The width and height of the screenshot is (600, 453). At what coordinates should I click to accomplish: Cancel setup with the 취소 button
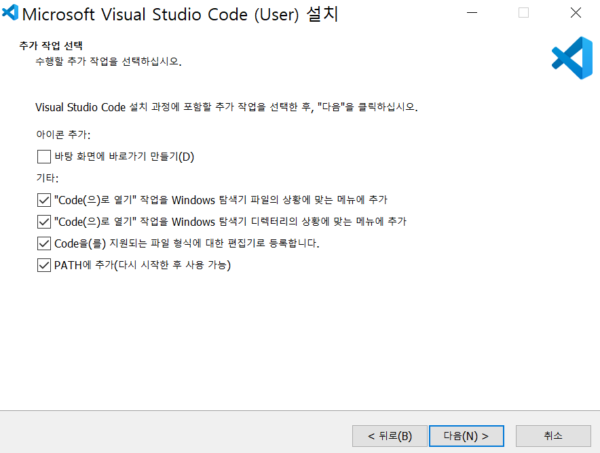[x=553, y=436]
